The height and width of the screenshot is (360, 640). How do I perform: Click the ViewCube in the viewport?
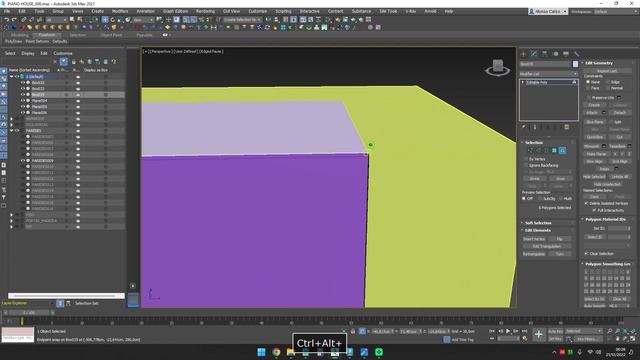[498, 67]
